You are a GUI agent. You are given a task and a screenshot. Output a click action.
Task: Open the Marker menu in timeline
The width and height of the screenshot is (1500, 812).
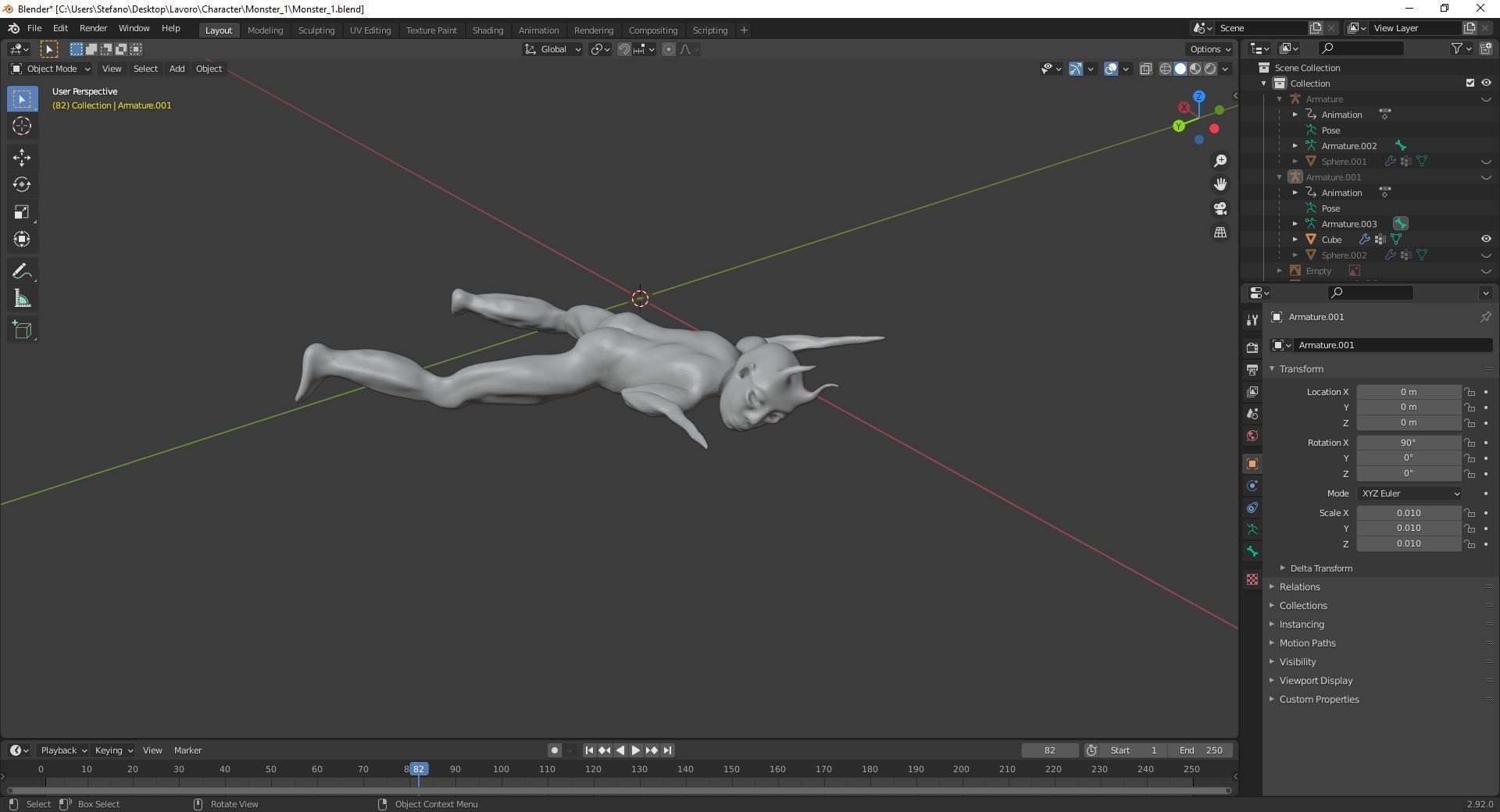point(187,750)
